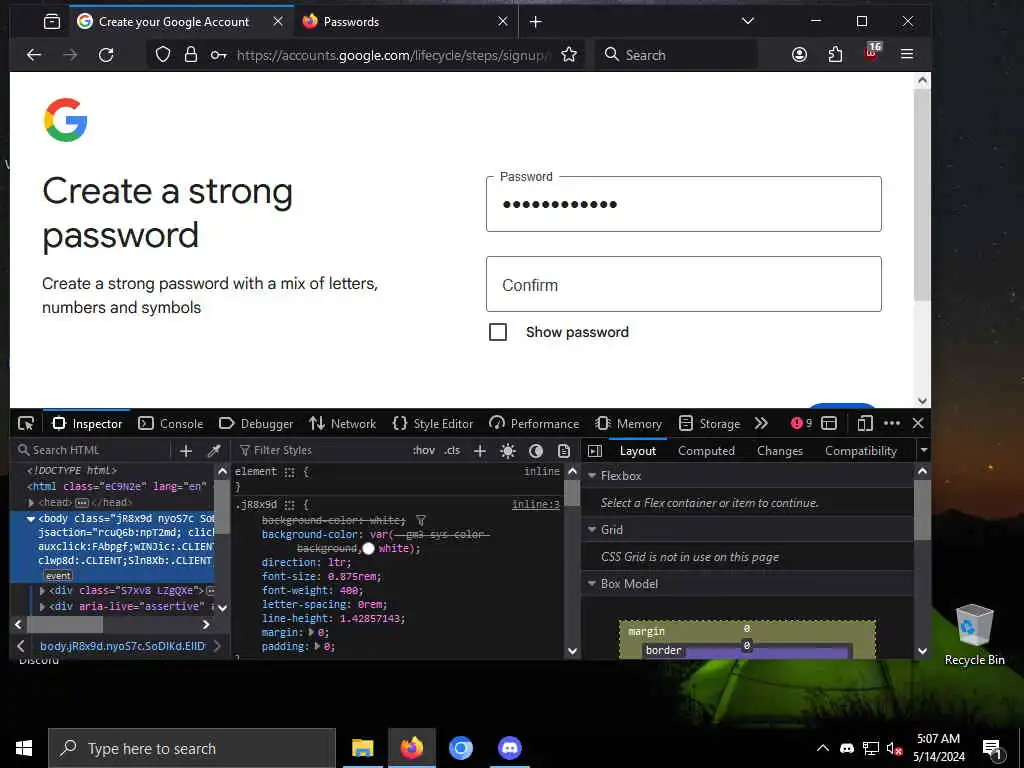
Task: Open the tracking protection shield
Action: click(x=163, y=55)
